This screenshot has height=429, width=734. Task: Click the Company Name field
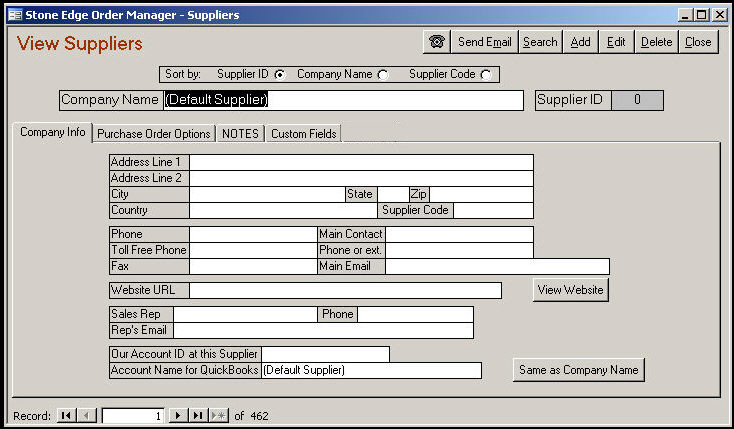pos(343,100)
